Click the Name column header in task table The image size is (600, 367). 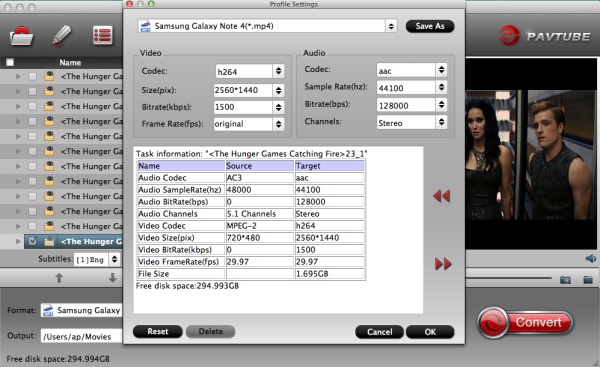(x=181, y=166)
